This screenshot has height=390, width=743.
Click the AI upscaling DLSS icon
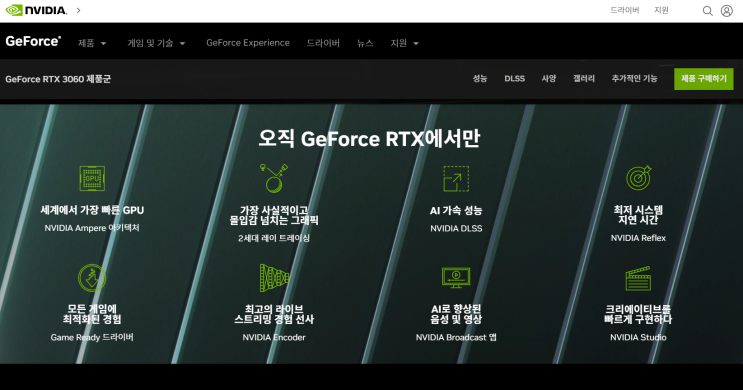tap(456, 179)
